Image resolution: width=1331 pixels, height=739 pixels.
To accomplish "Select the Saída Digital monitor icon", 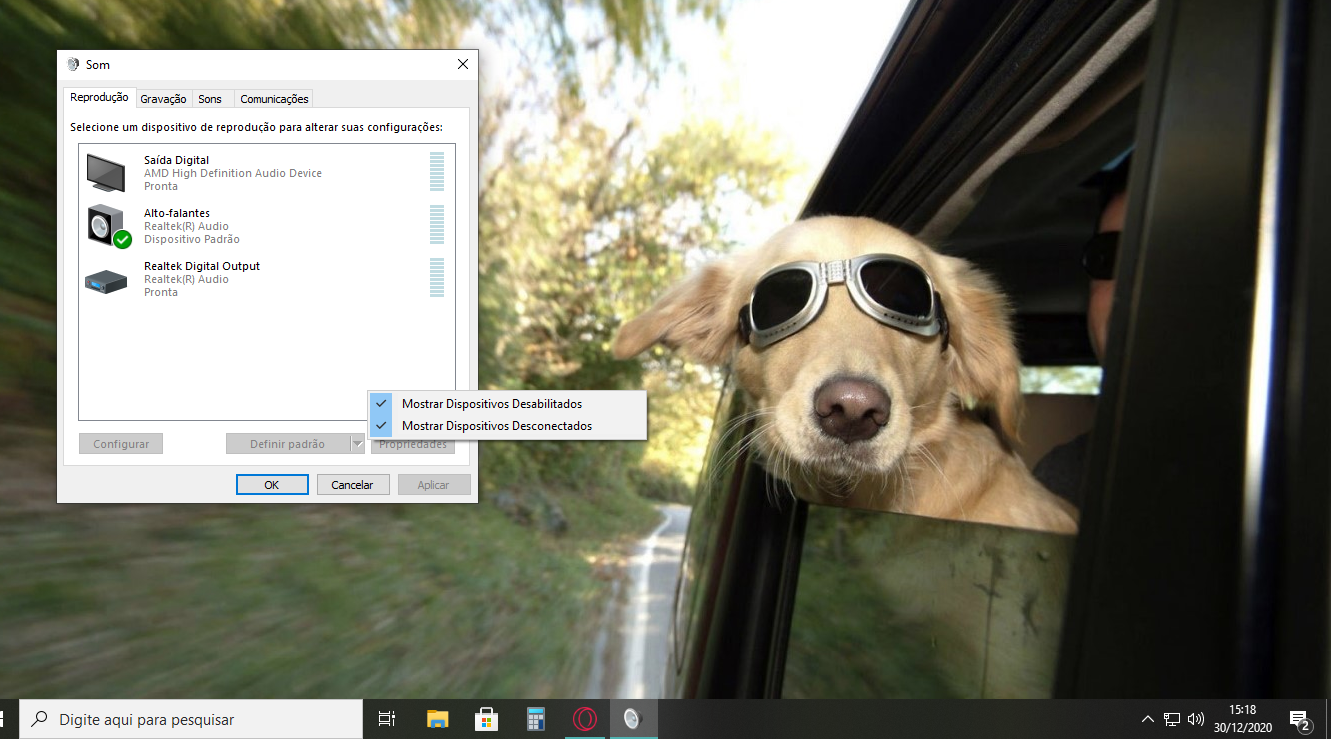I will (x=106, y=172).
